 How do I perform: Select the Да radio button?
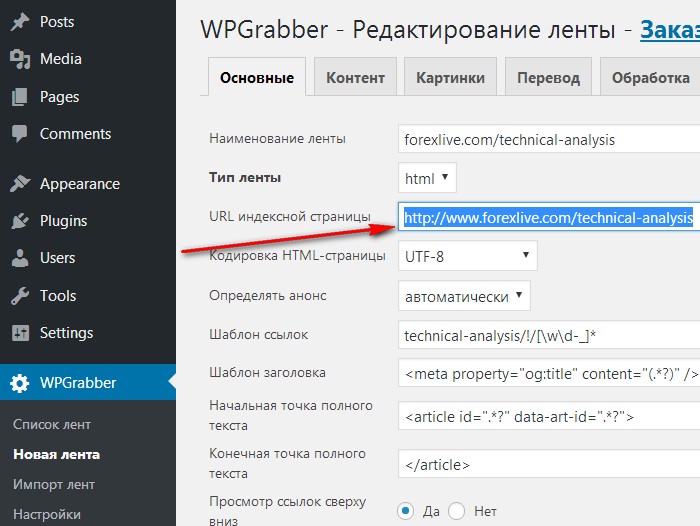point(405,510)
